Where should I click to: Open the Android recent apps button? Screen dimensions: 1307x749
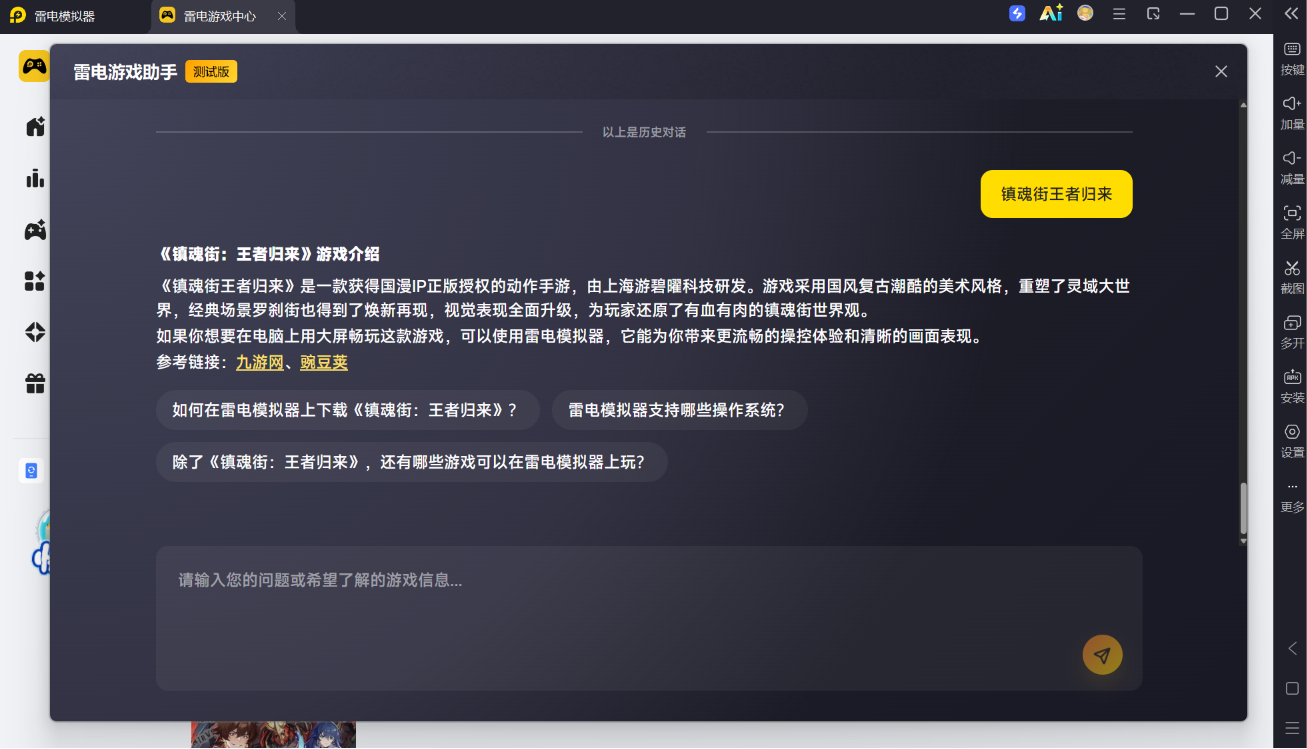click(1292, 727)
